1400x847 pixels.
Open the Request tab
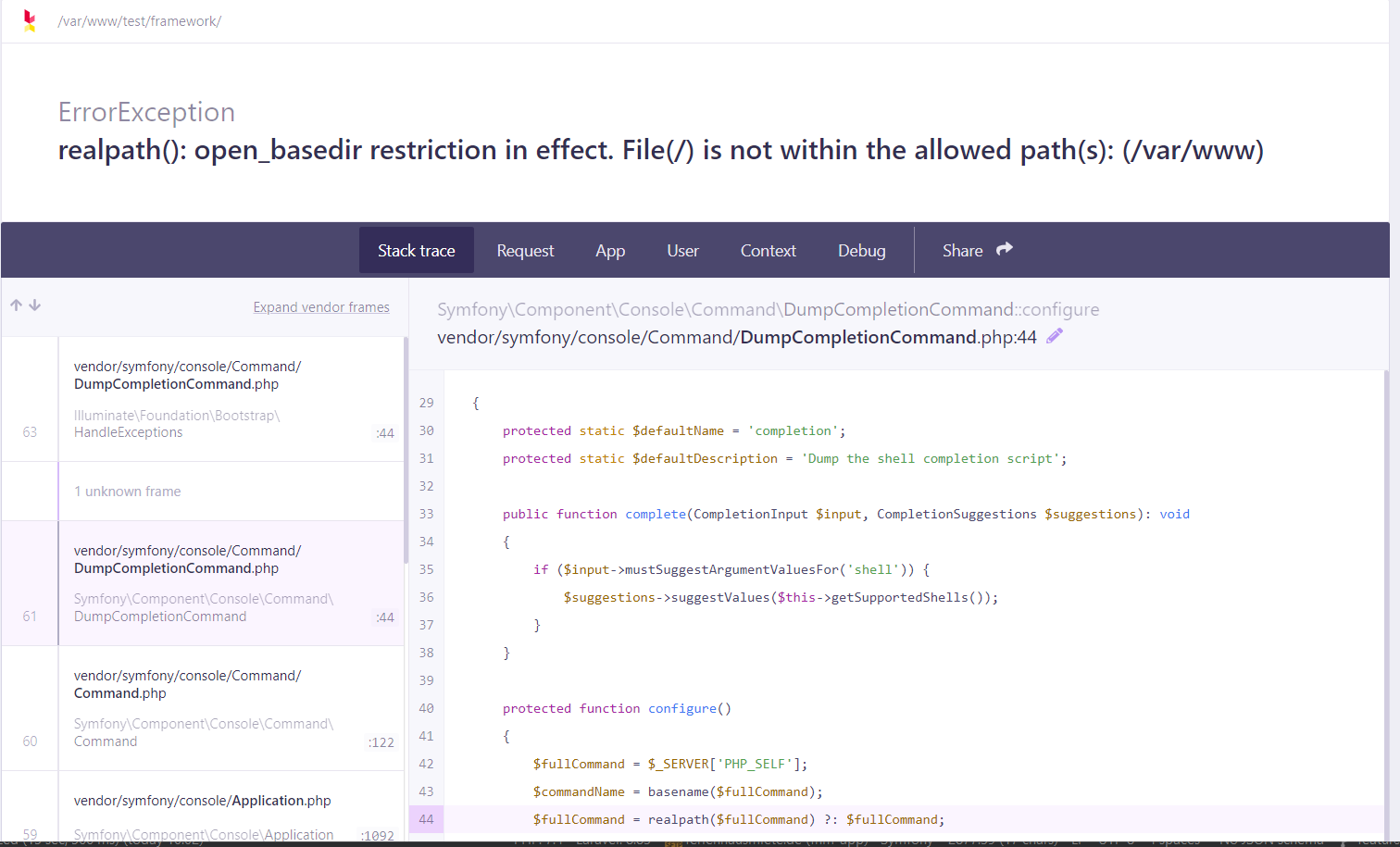pyautogui.click(x=525, y=250)
